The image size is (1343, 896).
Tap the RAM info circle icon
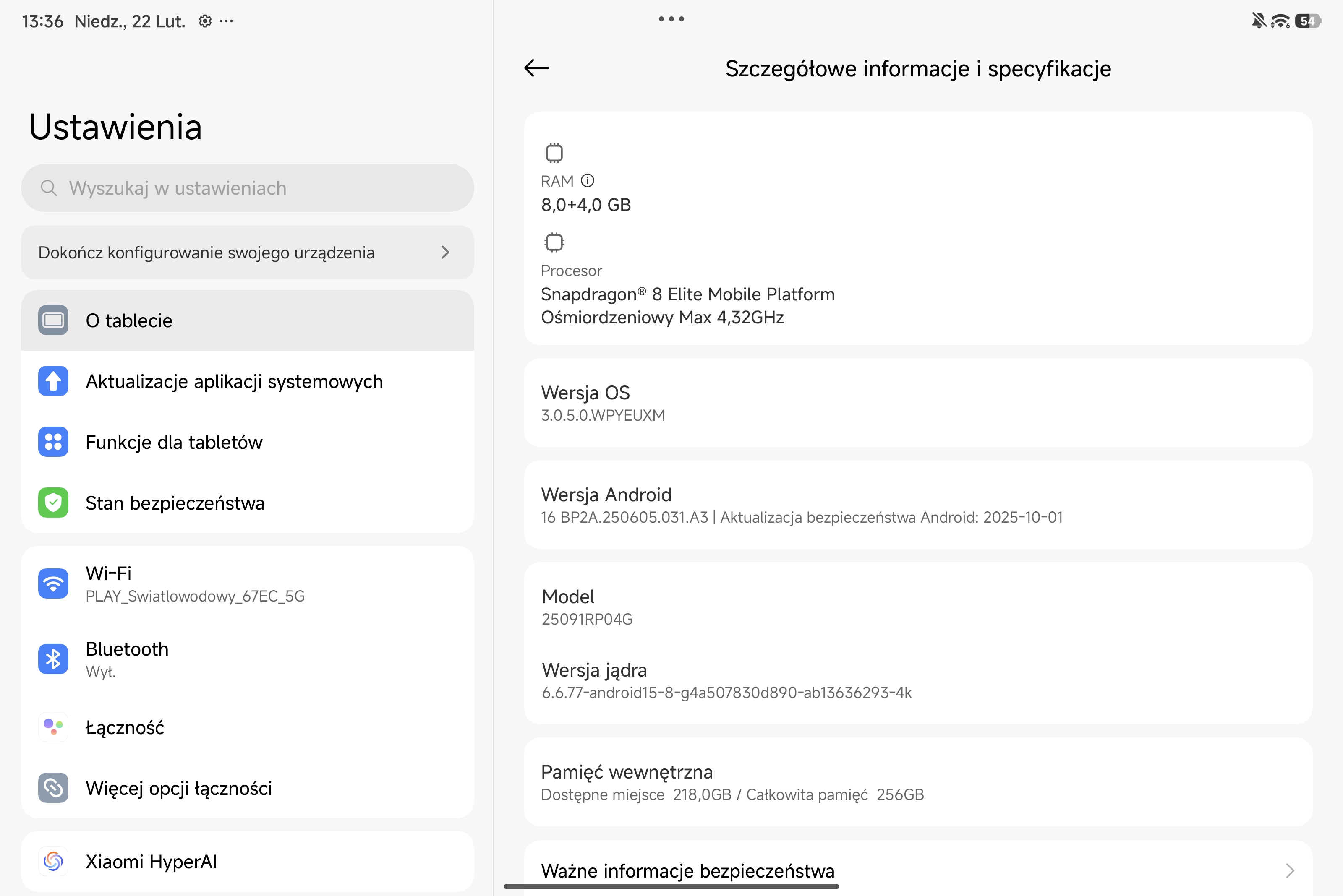587,181
